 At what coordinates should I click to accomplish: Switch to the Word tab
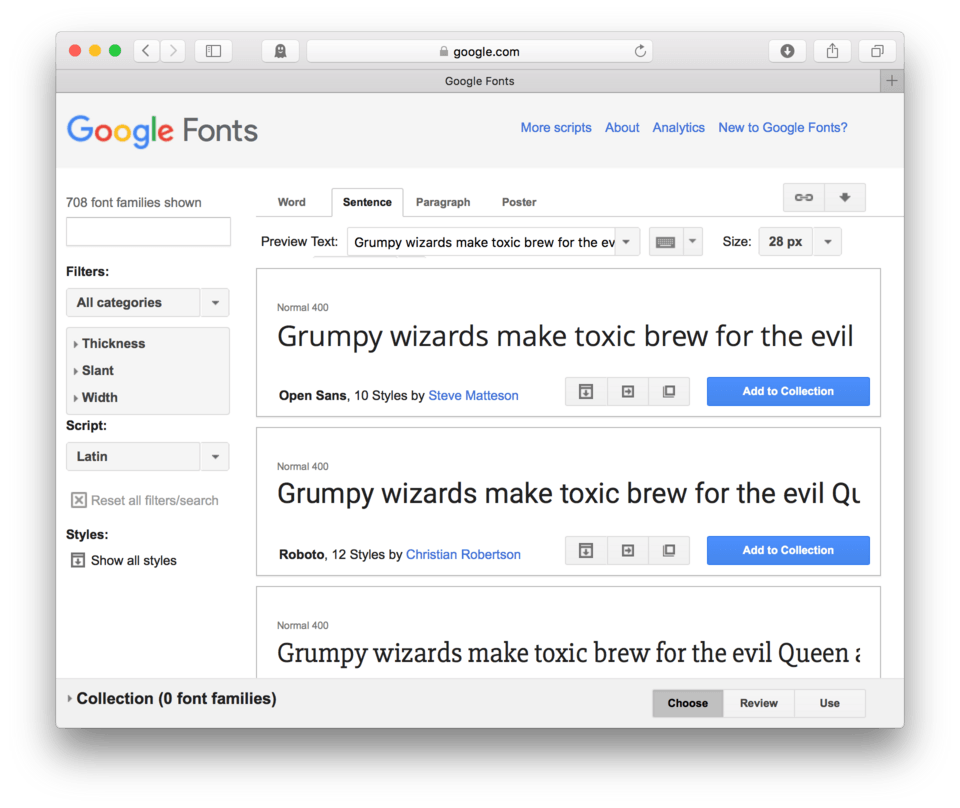pyautogui.click(x=291, y=202)
